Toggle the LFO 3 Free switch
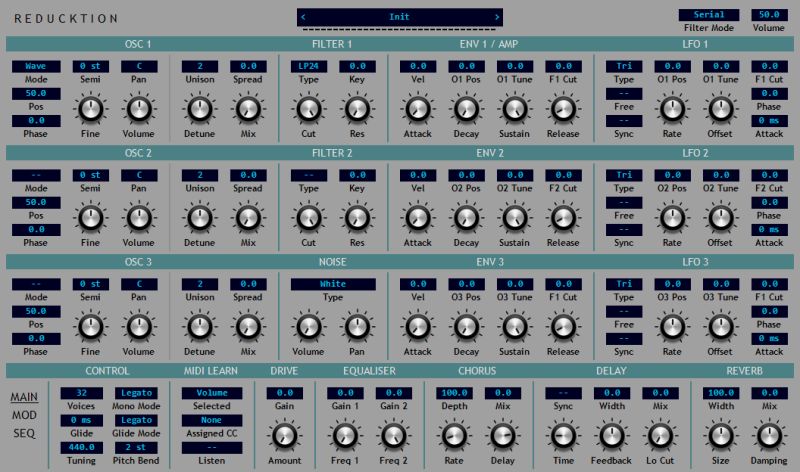Image resolution: width=800 pixels, height=472 pixels. coord(624,311)
